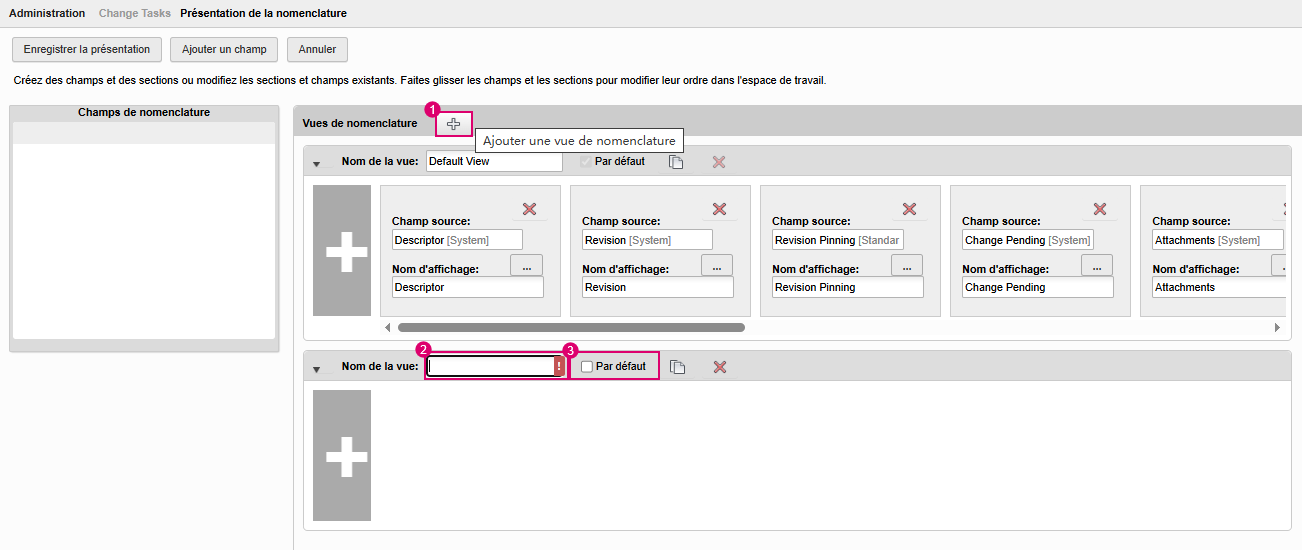This screenshot has height=550, width=1302.
Task: Edit Change Pending display name field
Action: click(1038, 287)
